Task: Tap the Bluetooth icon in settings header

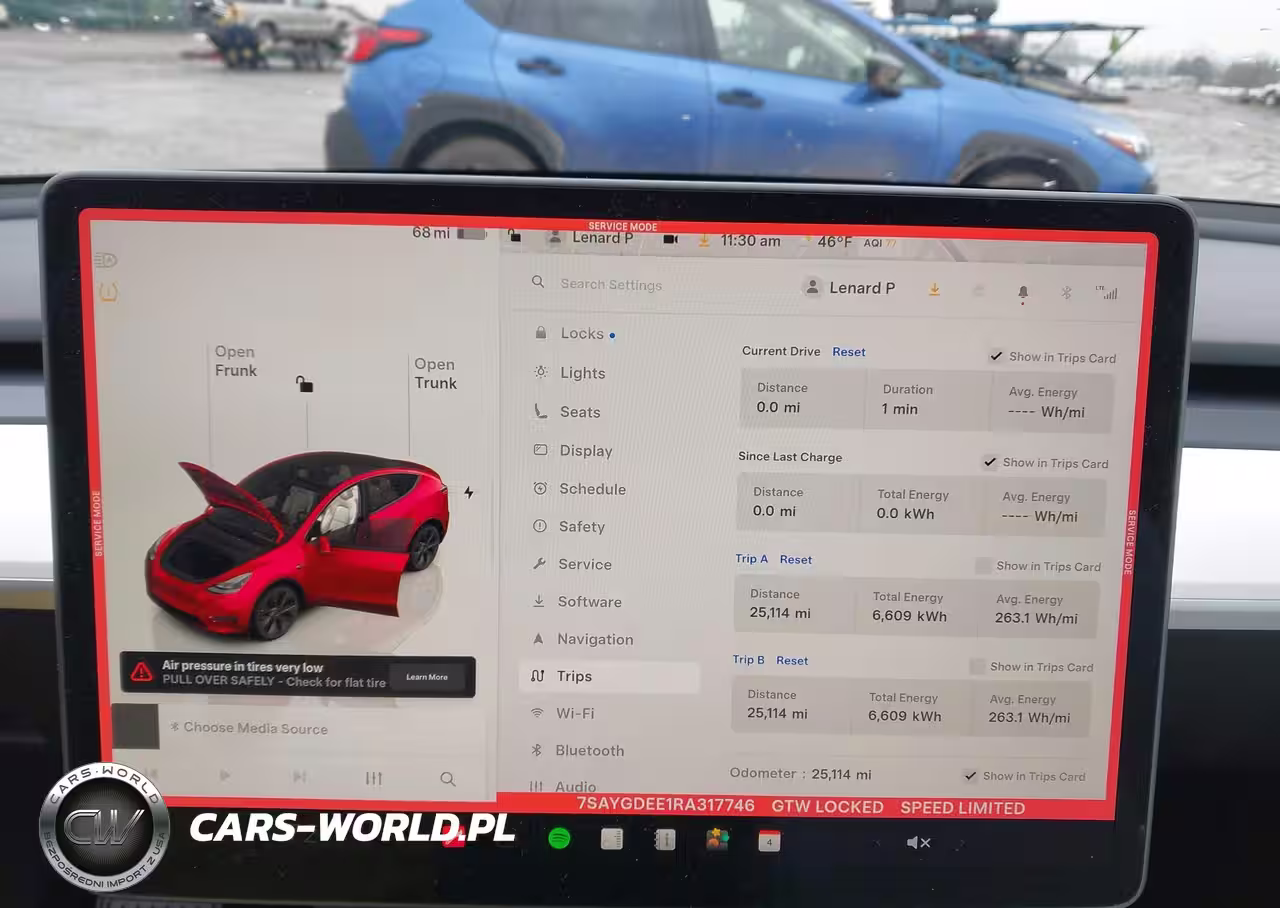Action: 1066,292
